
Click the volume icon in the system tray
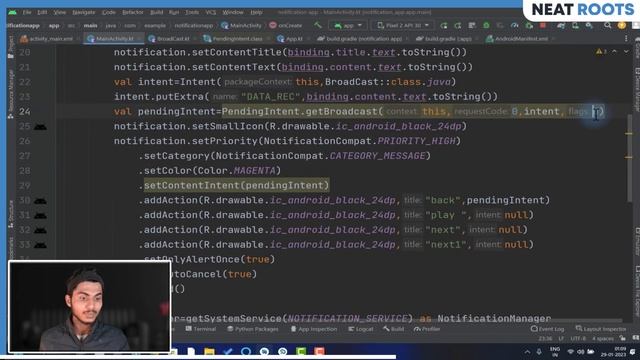580,351
